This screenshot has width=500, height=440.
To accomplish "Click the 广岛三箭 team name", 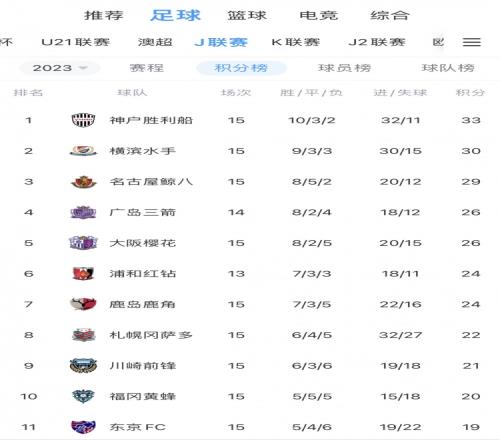I will [x=143, y=212].
